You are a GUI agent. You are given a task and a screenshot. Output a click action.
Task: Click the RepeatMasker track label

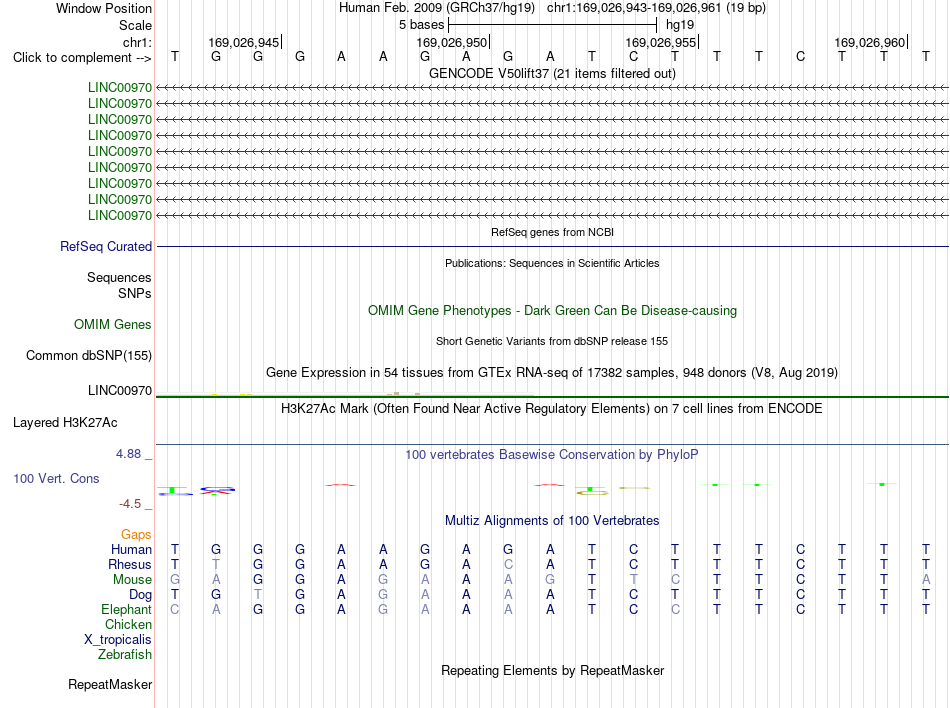(x=110, y=684)
